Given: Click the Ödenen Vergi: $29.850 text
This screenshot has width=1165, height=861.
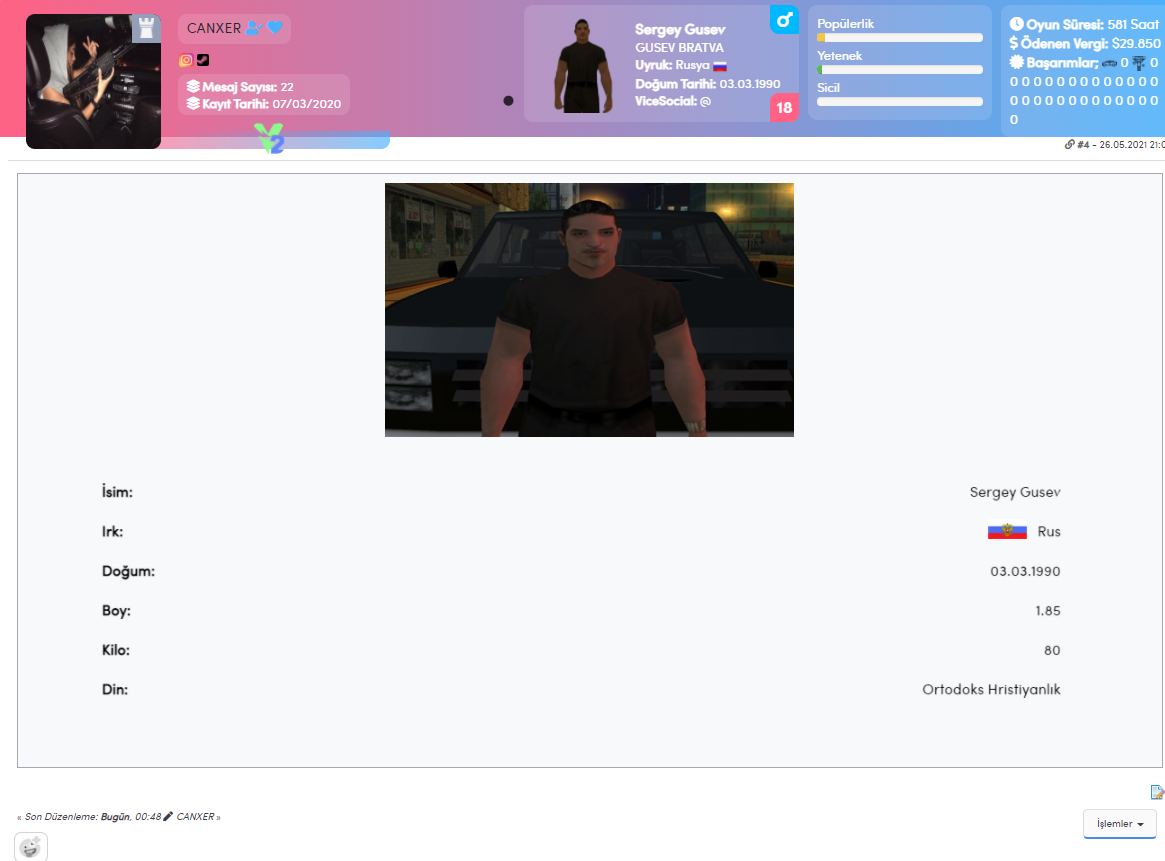Looking at the screenshot, I should tap(1090, 44).
